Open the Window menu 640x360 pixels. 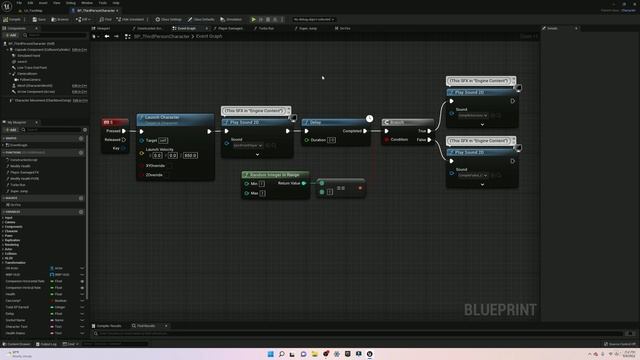[87, 3]
